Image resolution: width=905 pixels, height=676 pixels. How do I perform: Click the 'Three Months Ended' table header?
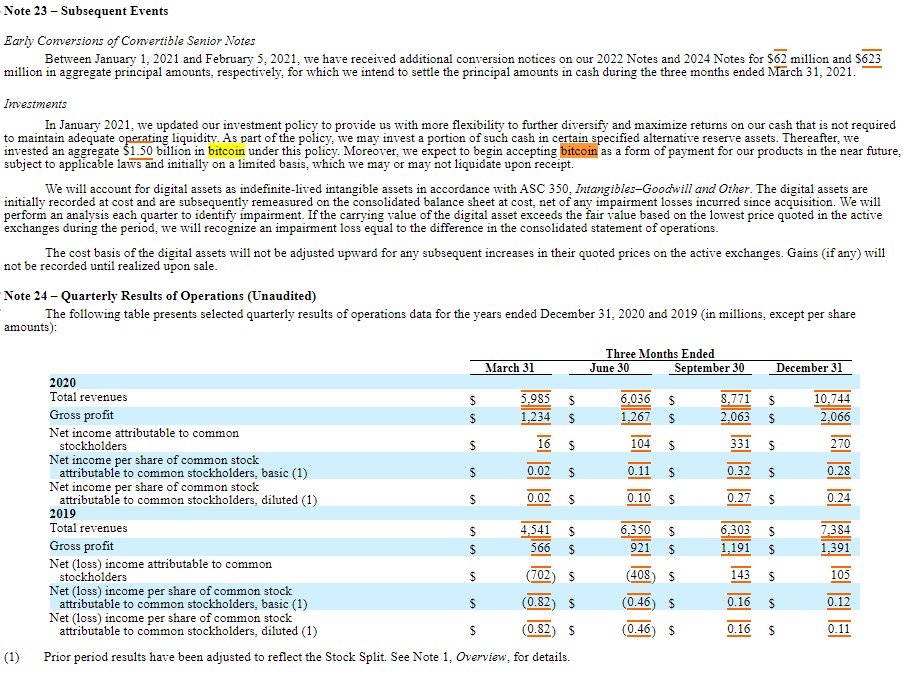pyautogui.click(x=660, y=353)
